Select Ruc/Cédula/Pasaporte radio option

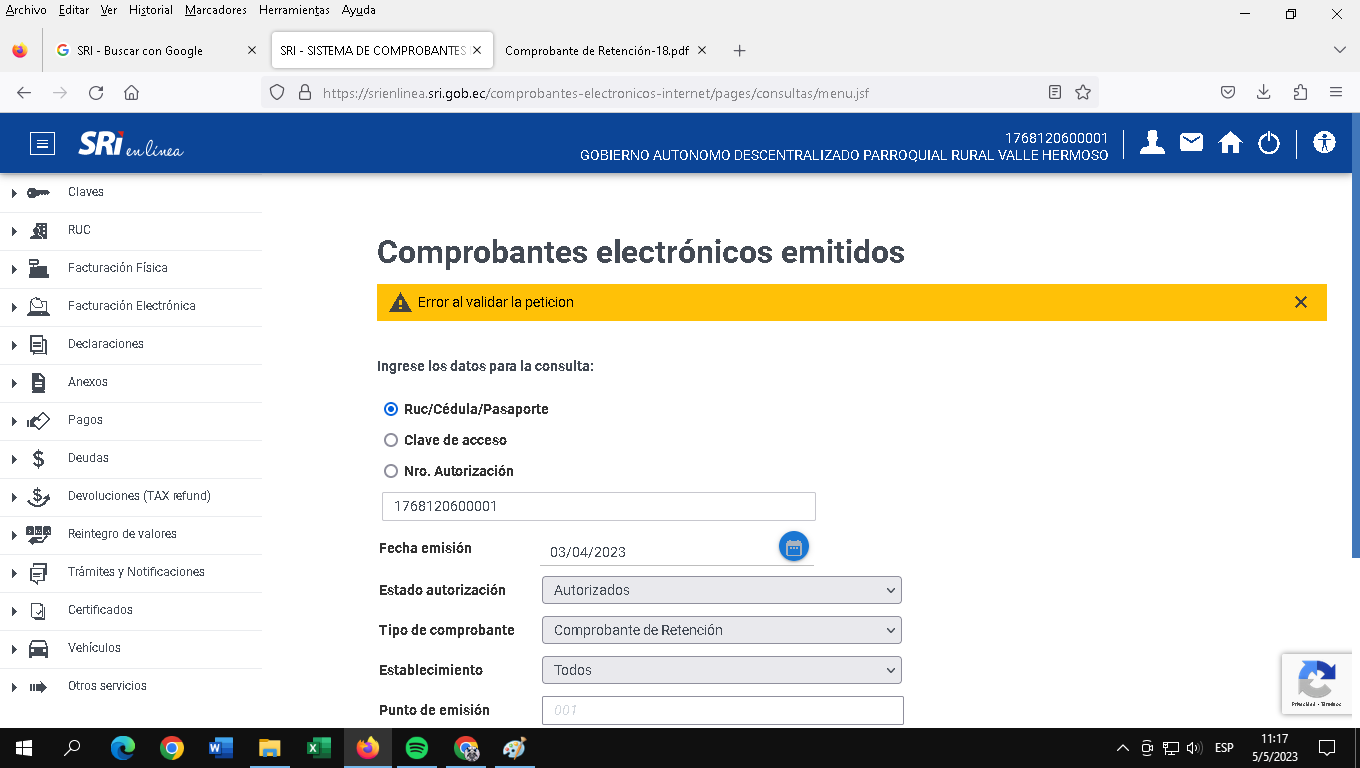click(391, 409)
